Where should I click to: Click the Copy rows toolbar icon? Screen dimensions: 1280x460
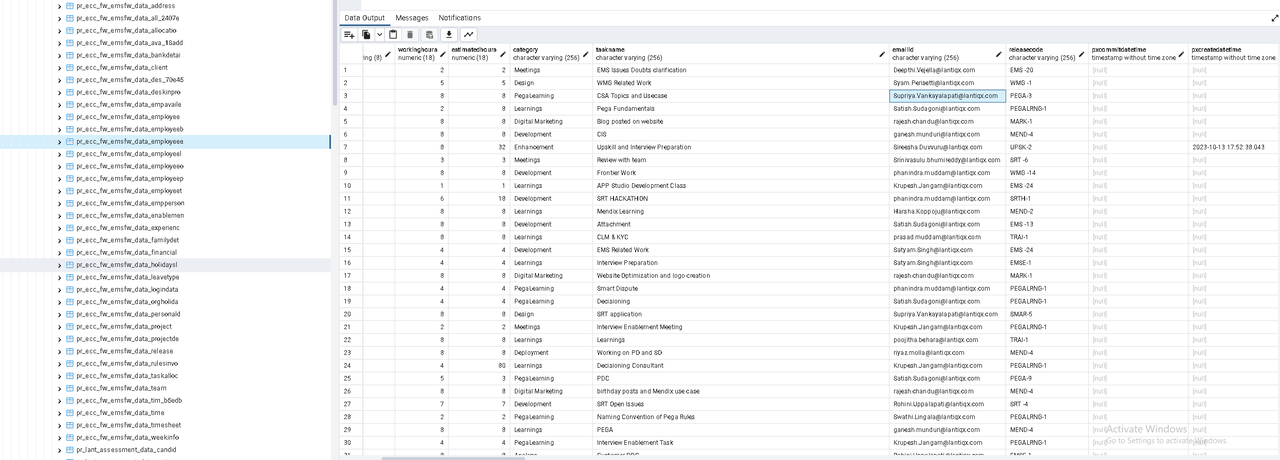coord(367,34)
